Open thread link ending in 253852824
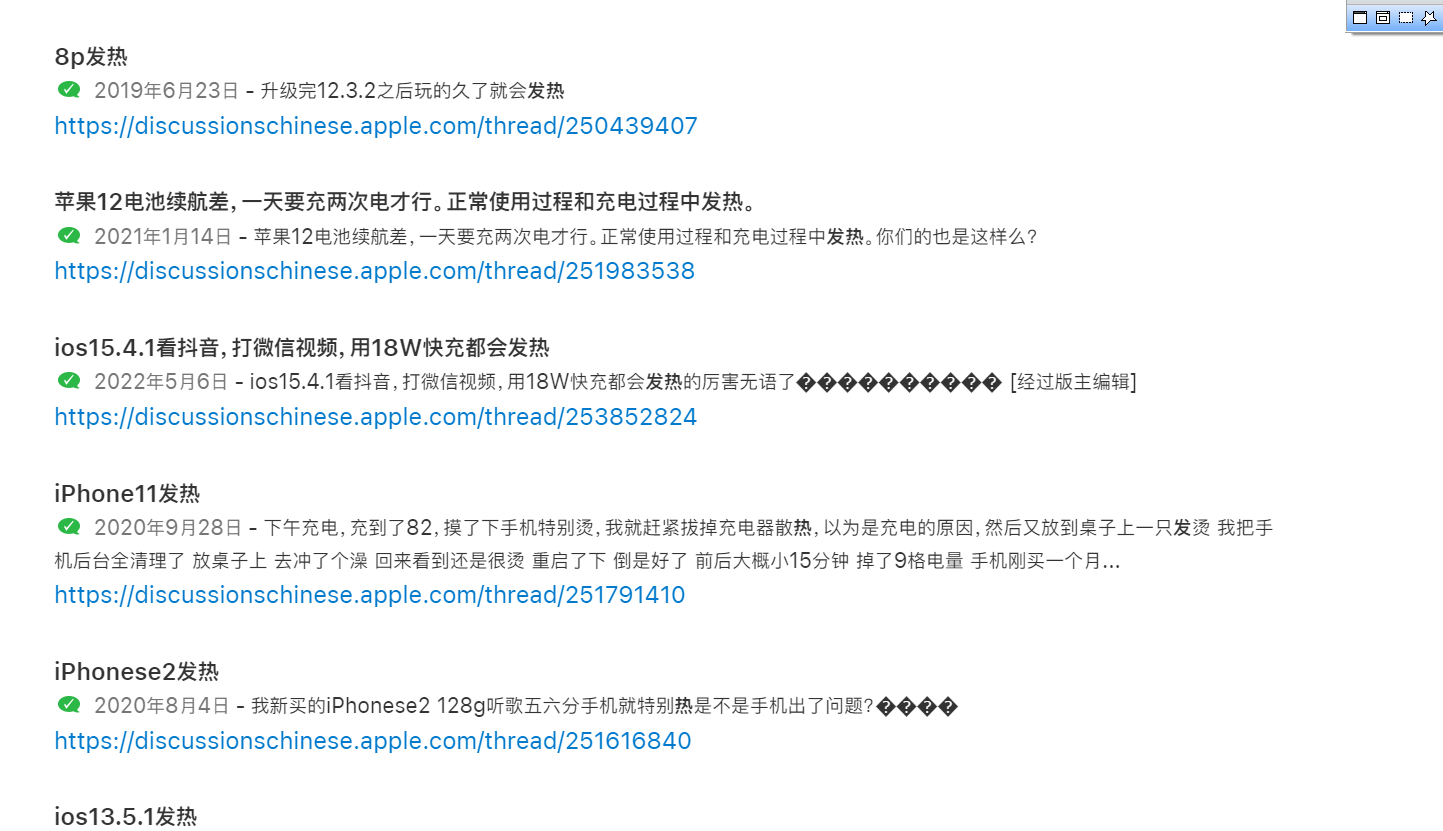Screen dimensions: 1443x831 click(x=376, y=417)
